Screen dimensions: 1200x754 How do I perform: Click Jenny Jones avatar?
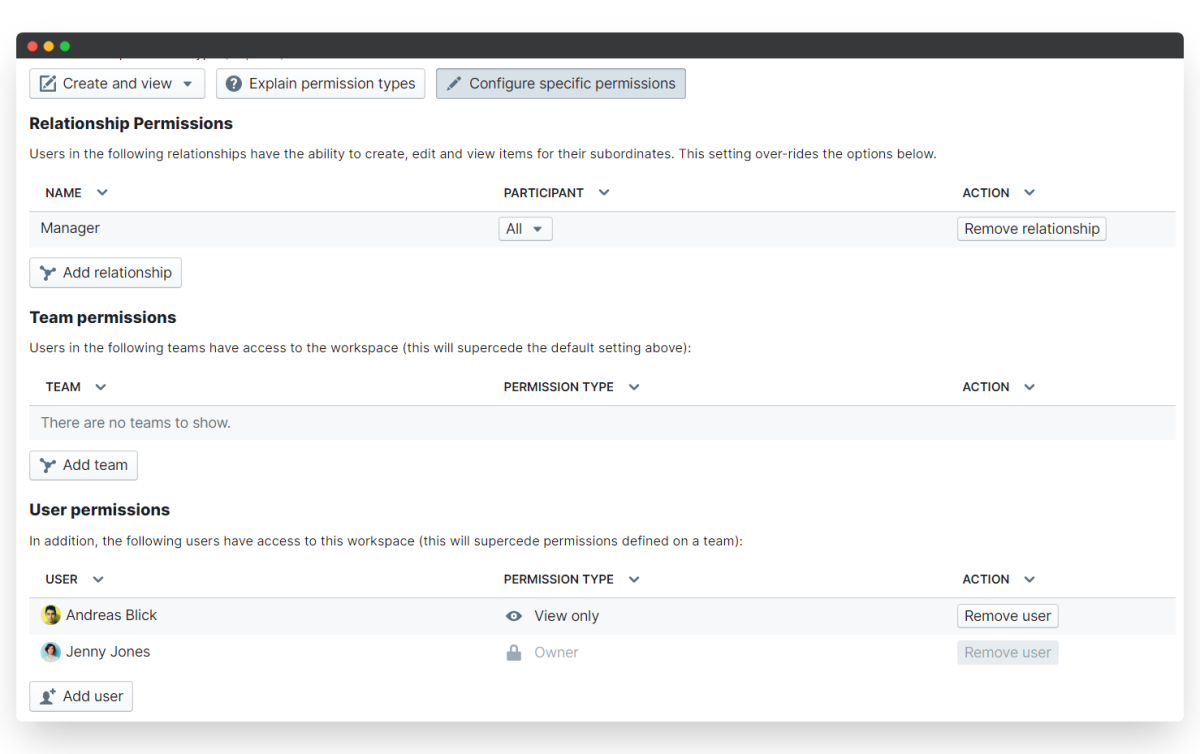[51, 652]
